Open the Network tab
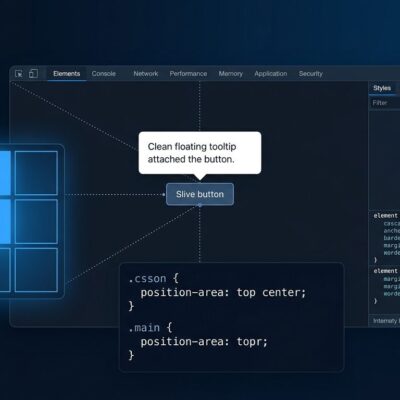This screenshot has height=400, width=400. coord(146,74)
